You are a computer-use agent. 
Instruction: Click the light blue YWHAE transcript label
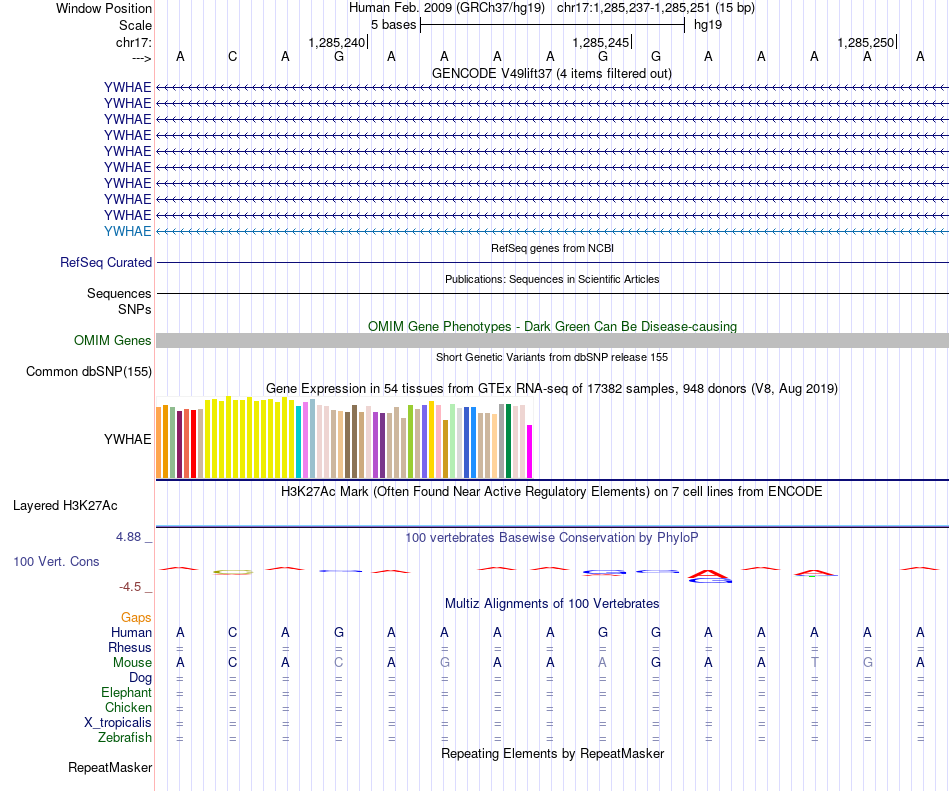127,231
